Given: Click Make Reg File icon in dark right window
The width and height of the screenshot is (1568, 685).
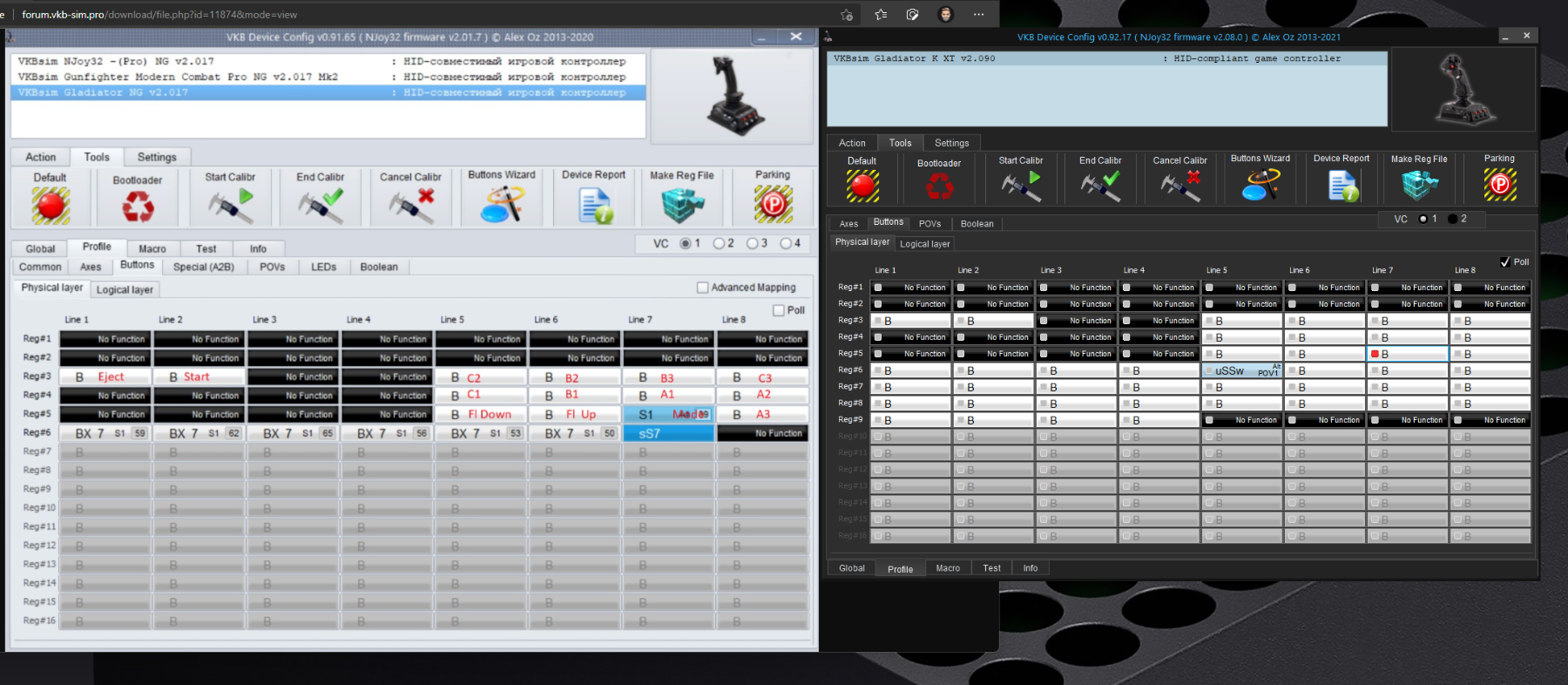Looking at the screenshot, I should [1420, 185].
